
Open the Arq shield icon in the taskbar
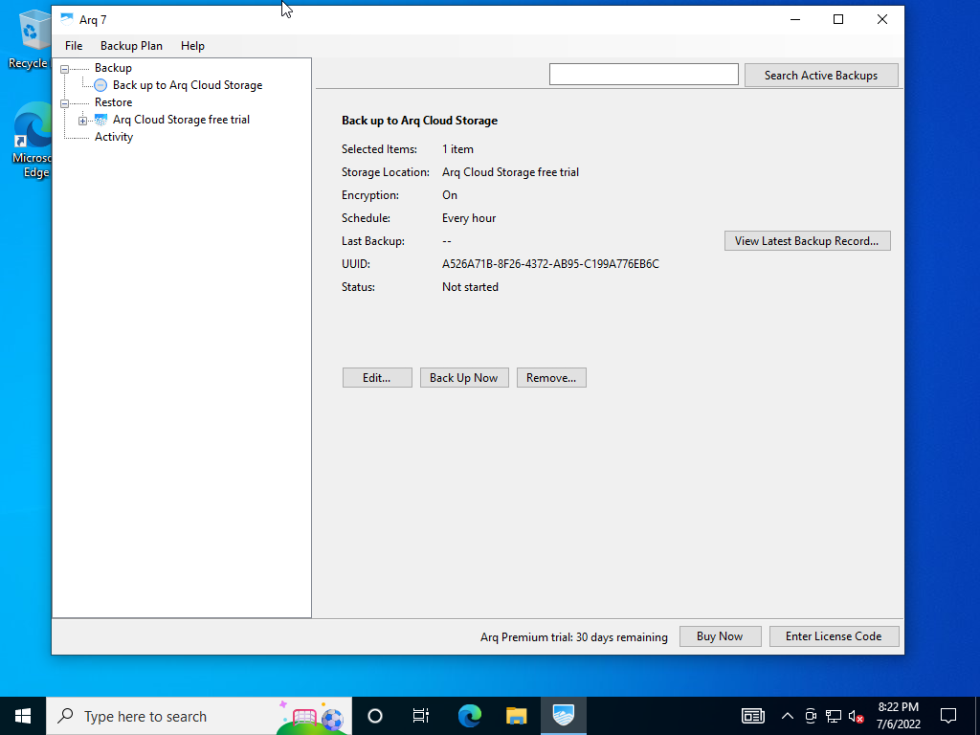click(x=563, y=715)
